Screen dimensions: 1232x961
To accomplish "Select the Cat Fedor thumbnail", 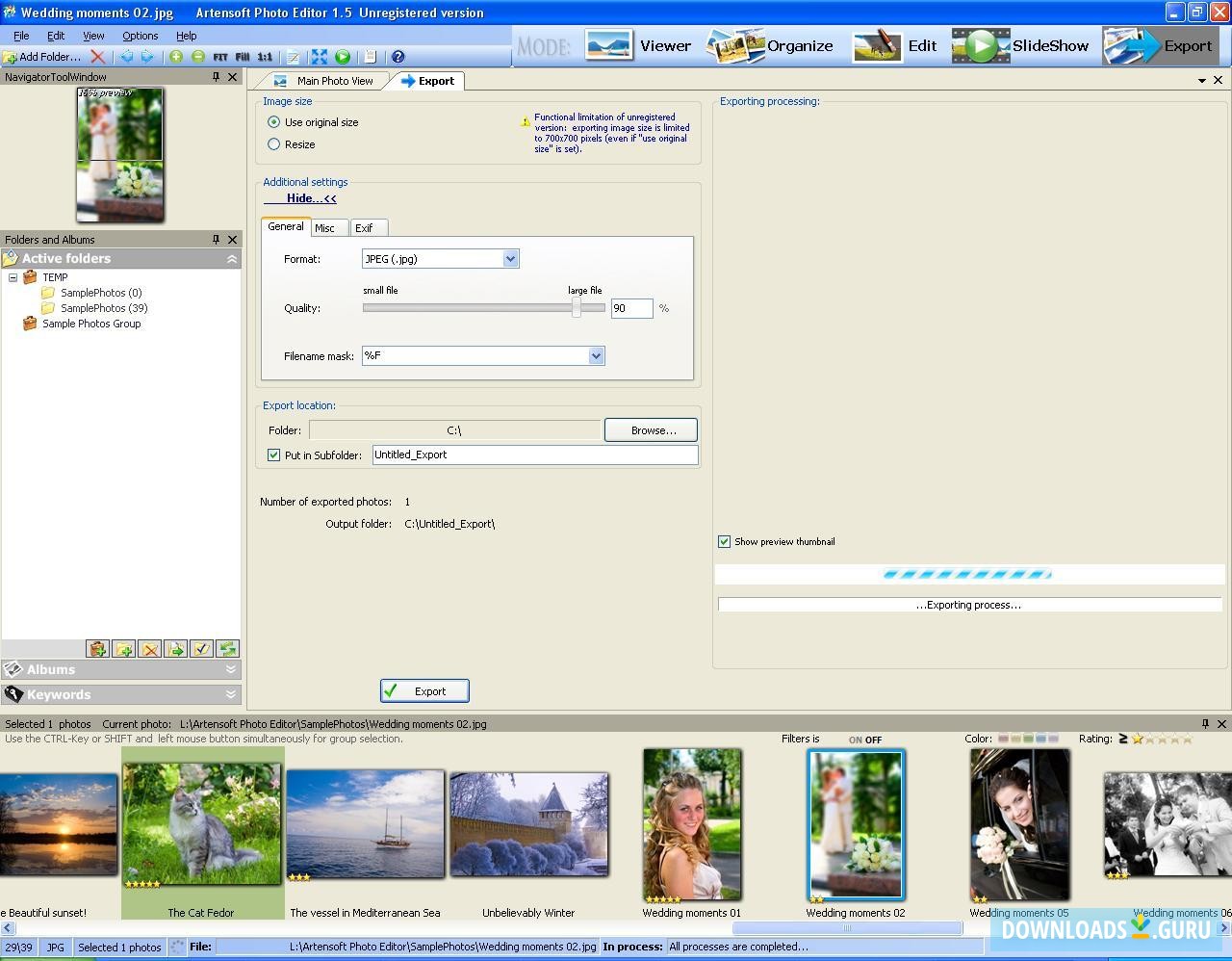I will coord(201,821).
